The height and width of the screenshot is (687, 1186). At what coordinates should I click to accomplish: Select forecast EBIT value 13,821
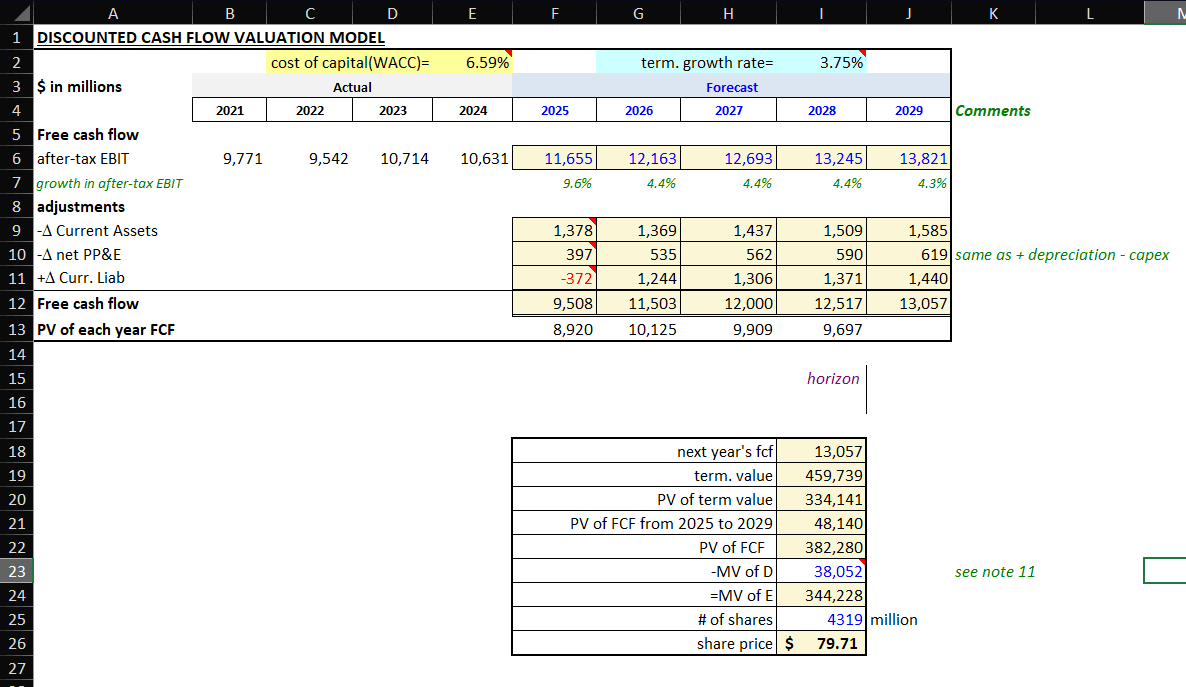tap(908, 158)
